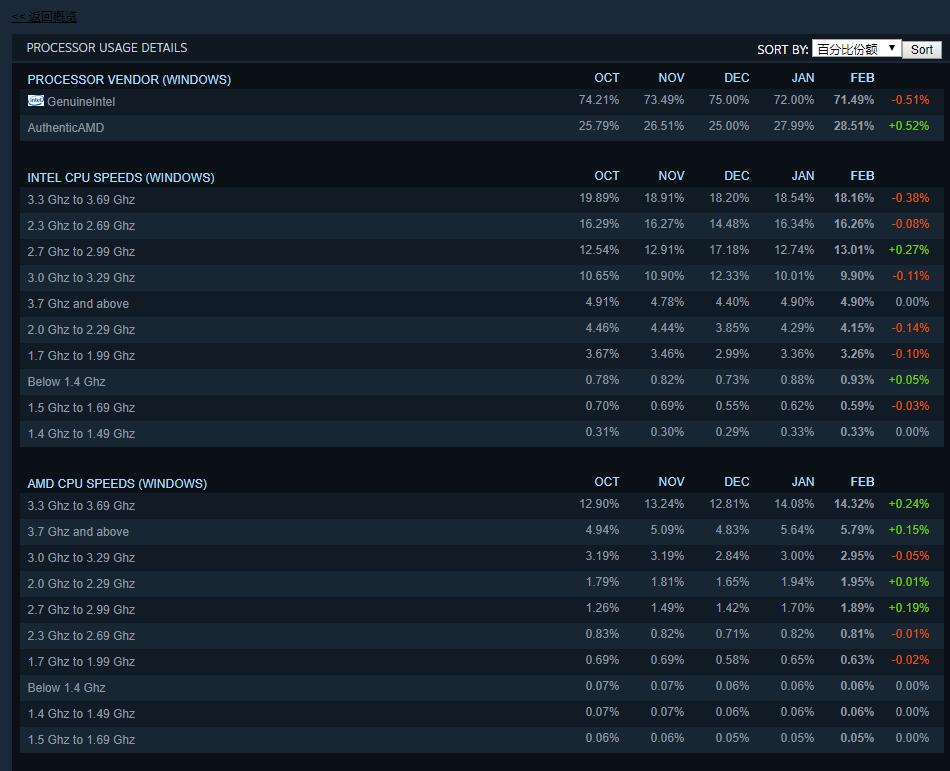This screenshot has width=950, height=771.
Task: Click the Intel logo icon beside GenuineIntel
Action: point(35,101)
